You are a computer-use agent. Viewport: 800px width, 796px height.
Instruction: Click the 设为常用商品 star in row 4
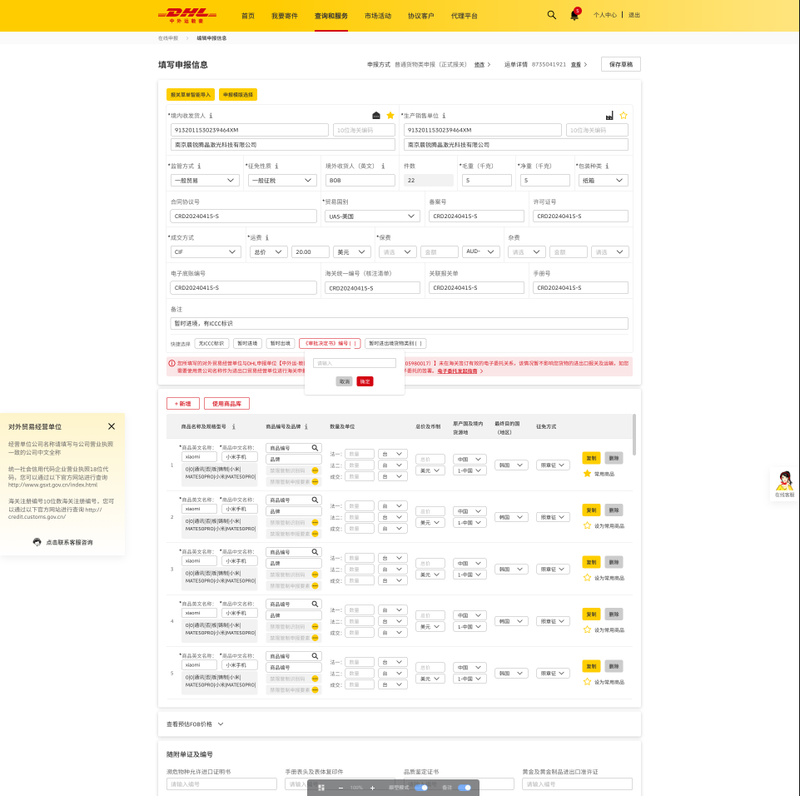point(587,630)
